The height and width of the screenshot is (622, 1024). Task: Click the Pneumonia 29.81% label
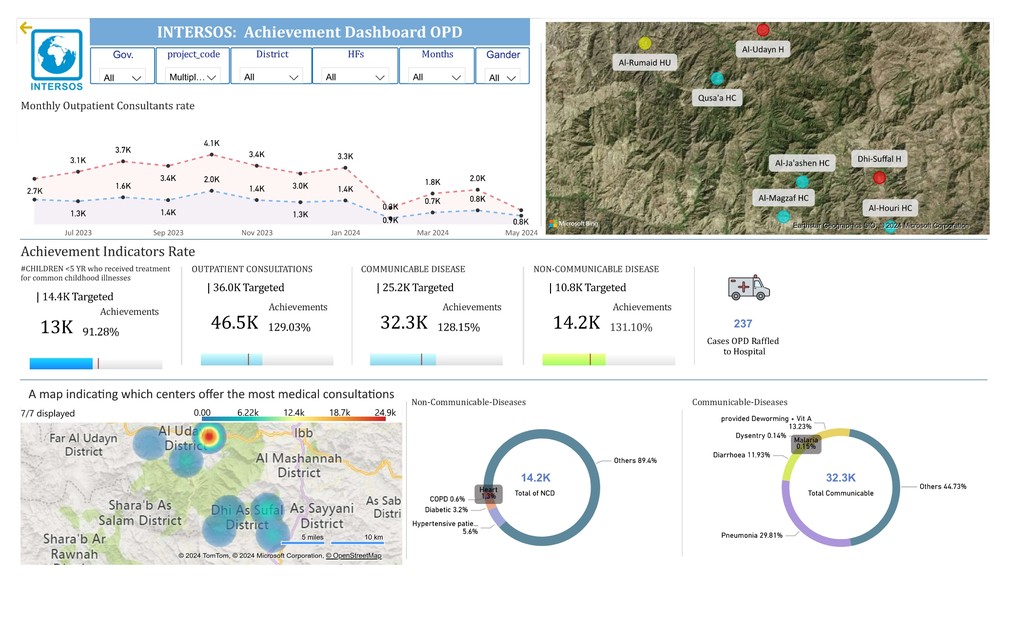click(x=752, y=535)
